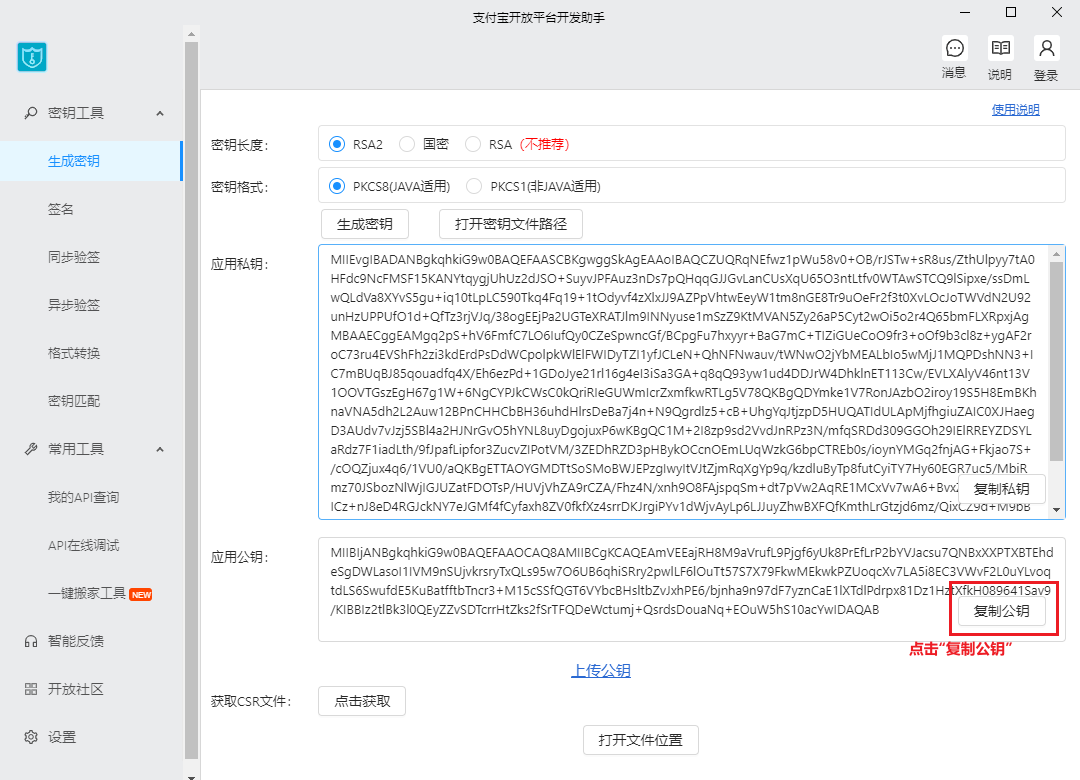This screenshot has height=780, width=1080.
Task: Copy the public key with 复制公钥
Action: [x=1001, y=611]
